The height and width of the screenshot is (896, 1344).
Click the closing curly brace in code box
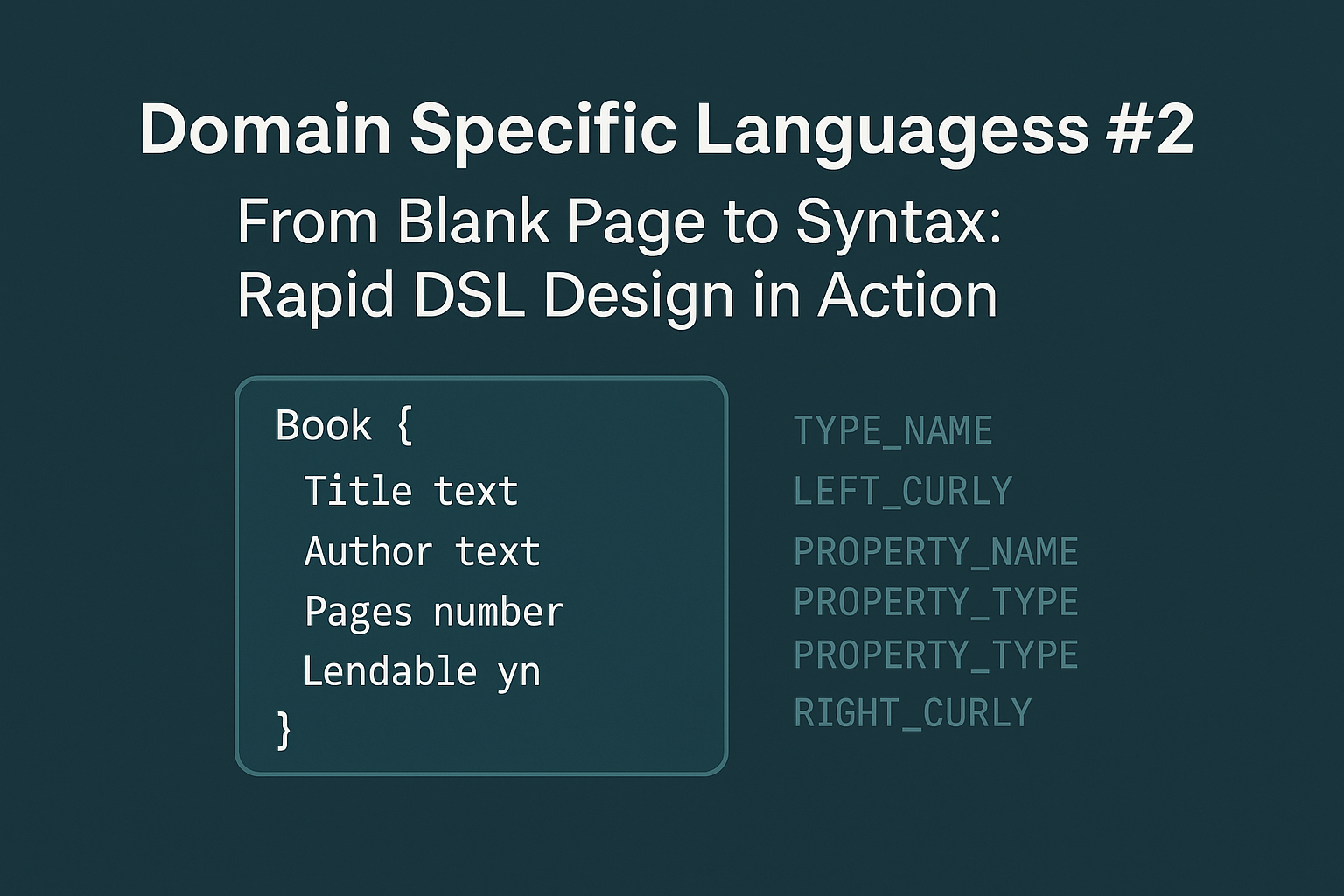tap(283, 729)
